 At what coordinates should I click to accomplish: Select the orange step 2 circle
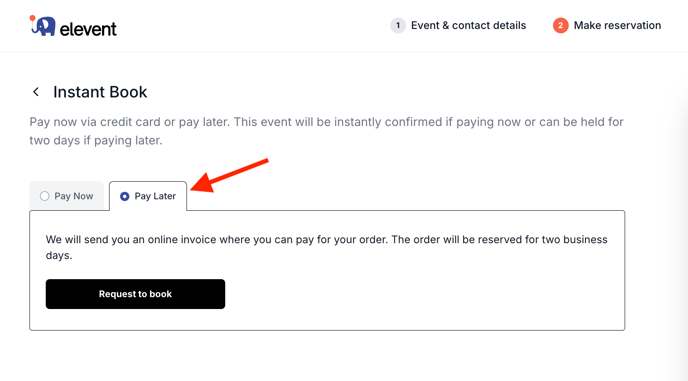[x=560, y=25]
